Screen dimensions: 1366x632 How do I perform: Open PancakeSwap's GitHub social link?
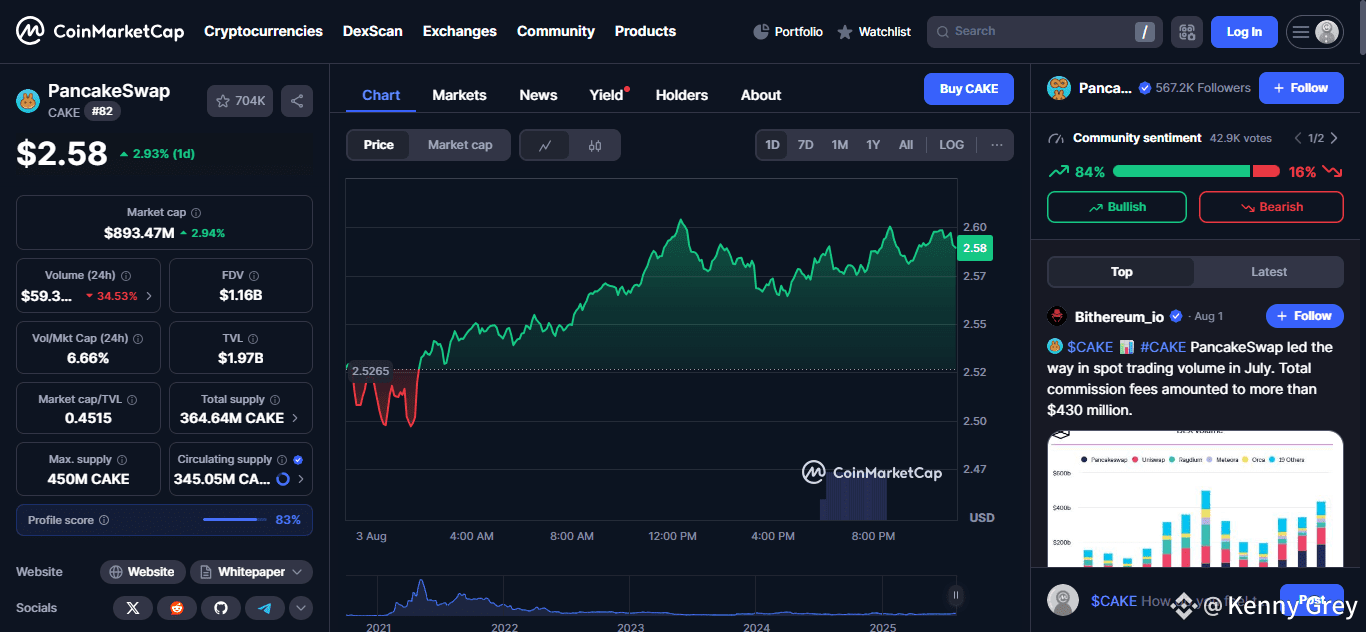coord(221,608)
